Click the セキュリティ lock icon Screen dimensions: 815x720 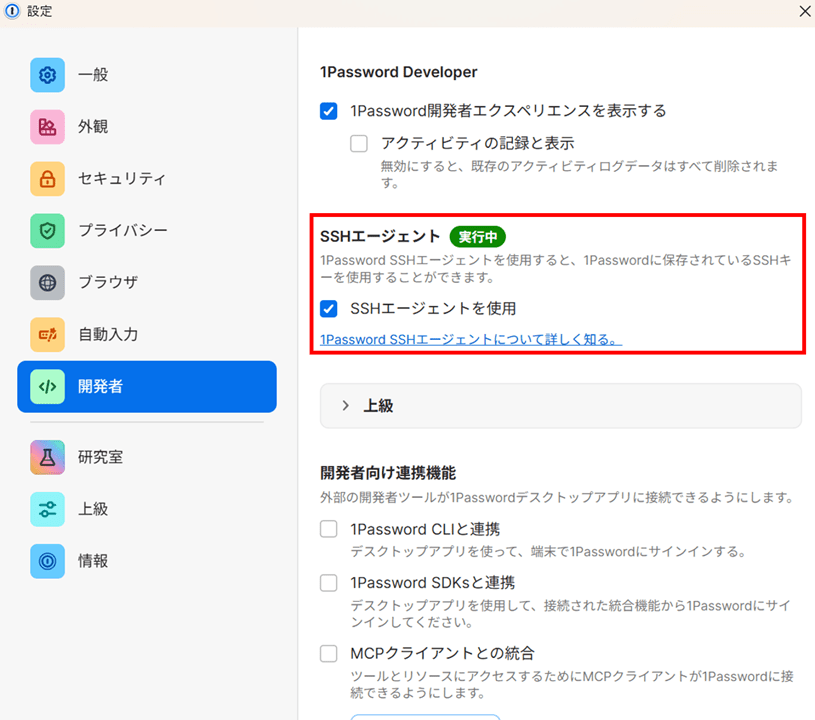[x=47, y=179]
